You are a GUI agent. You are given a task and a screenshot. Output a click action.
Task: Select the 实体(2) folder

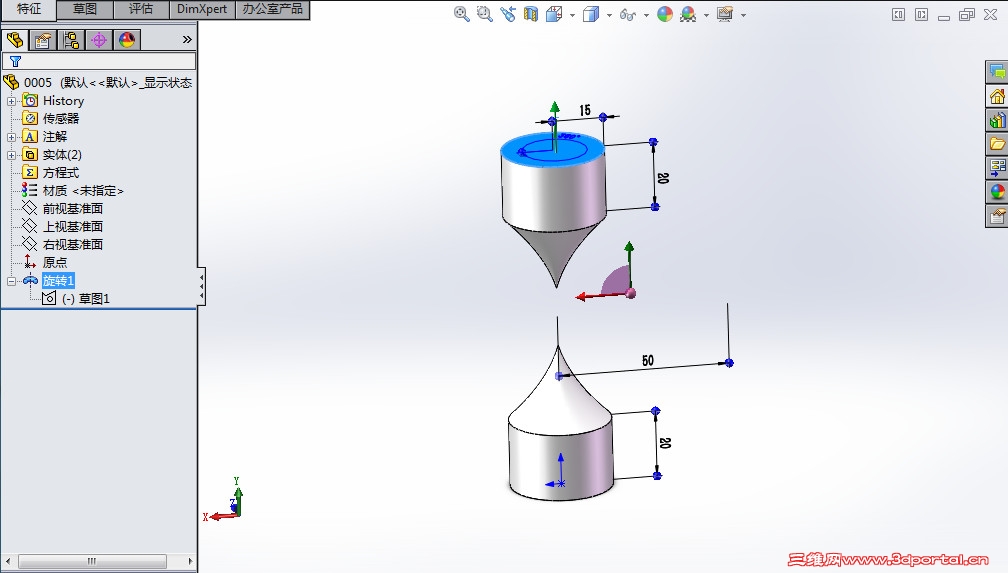[x=62, y=154]
